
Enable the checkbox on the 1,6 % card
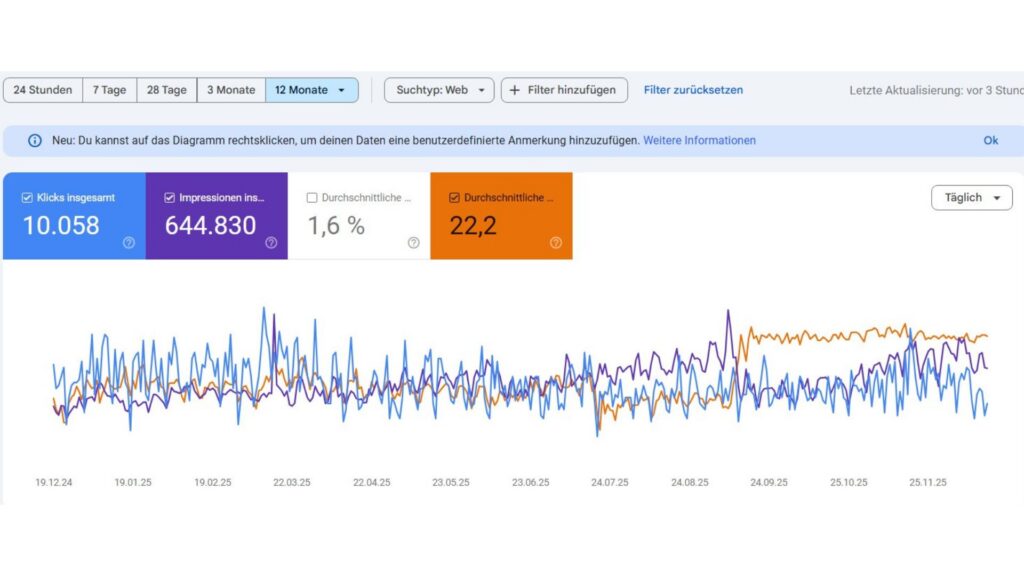coord(312,198)
